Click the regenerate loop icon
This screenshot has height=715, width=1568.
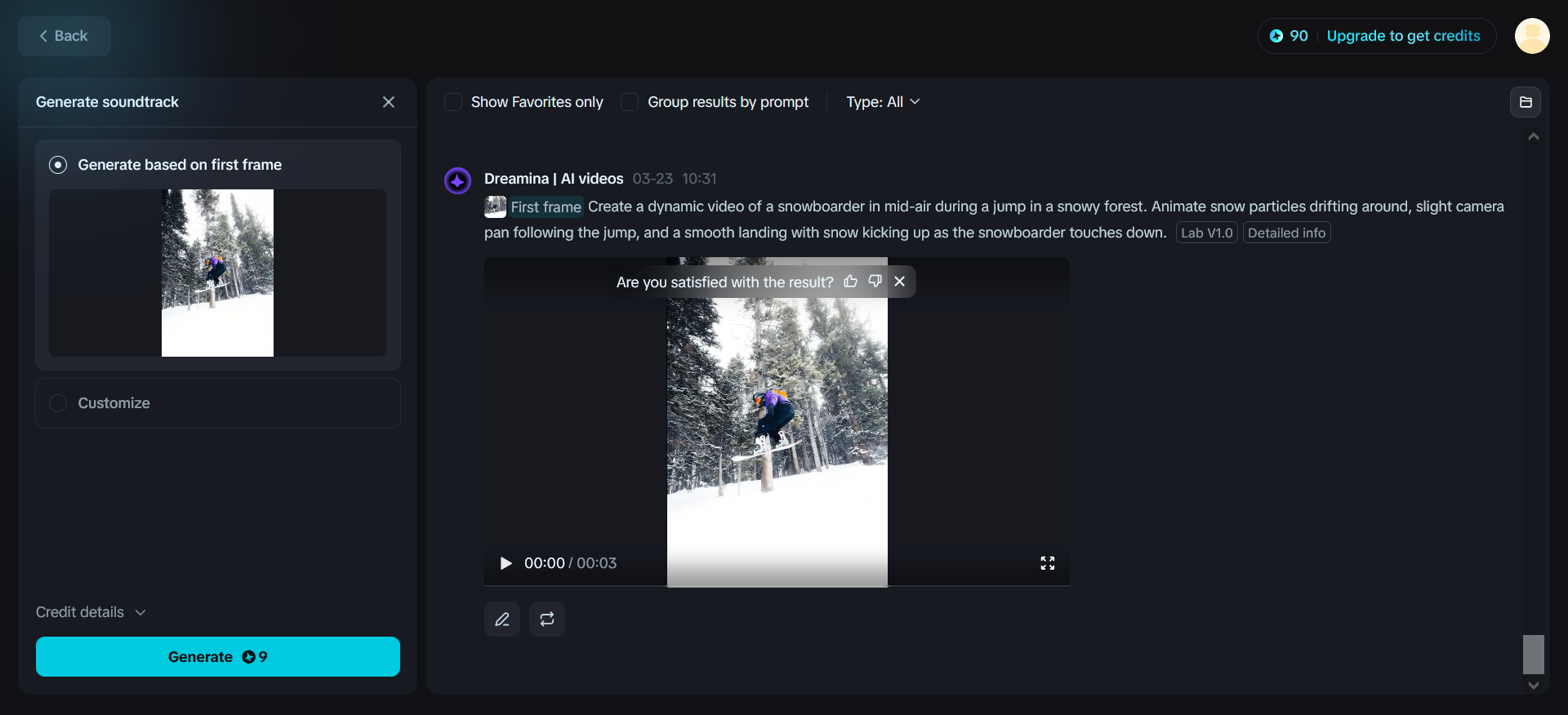coord(547,619)
